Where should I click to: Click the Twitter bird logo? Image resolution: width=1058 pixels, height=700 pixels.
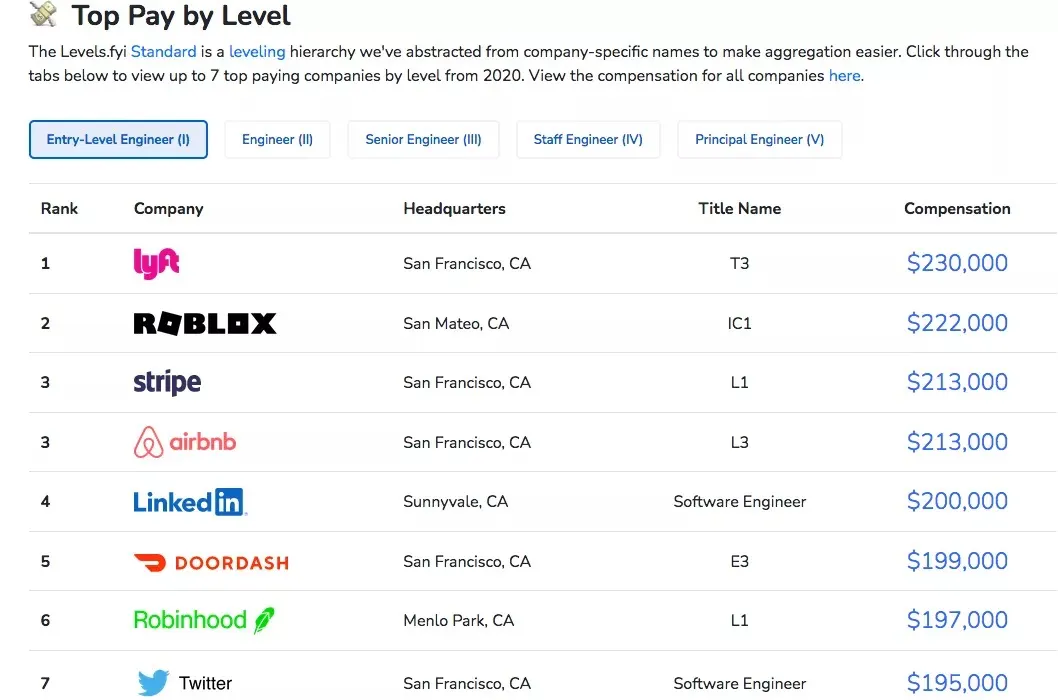(x=153, y=683)
